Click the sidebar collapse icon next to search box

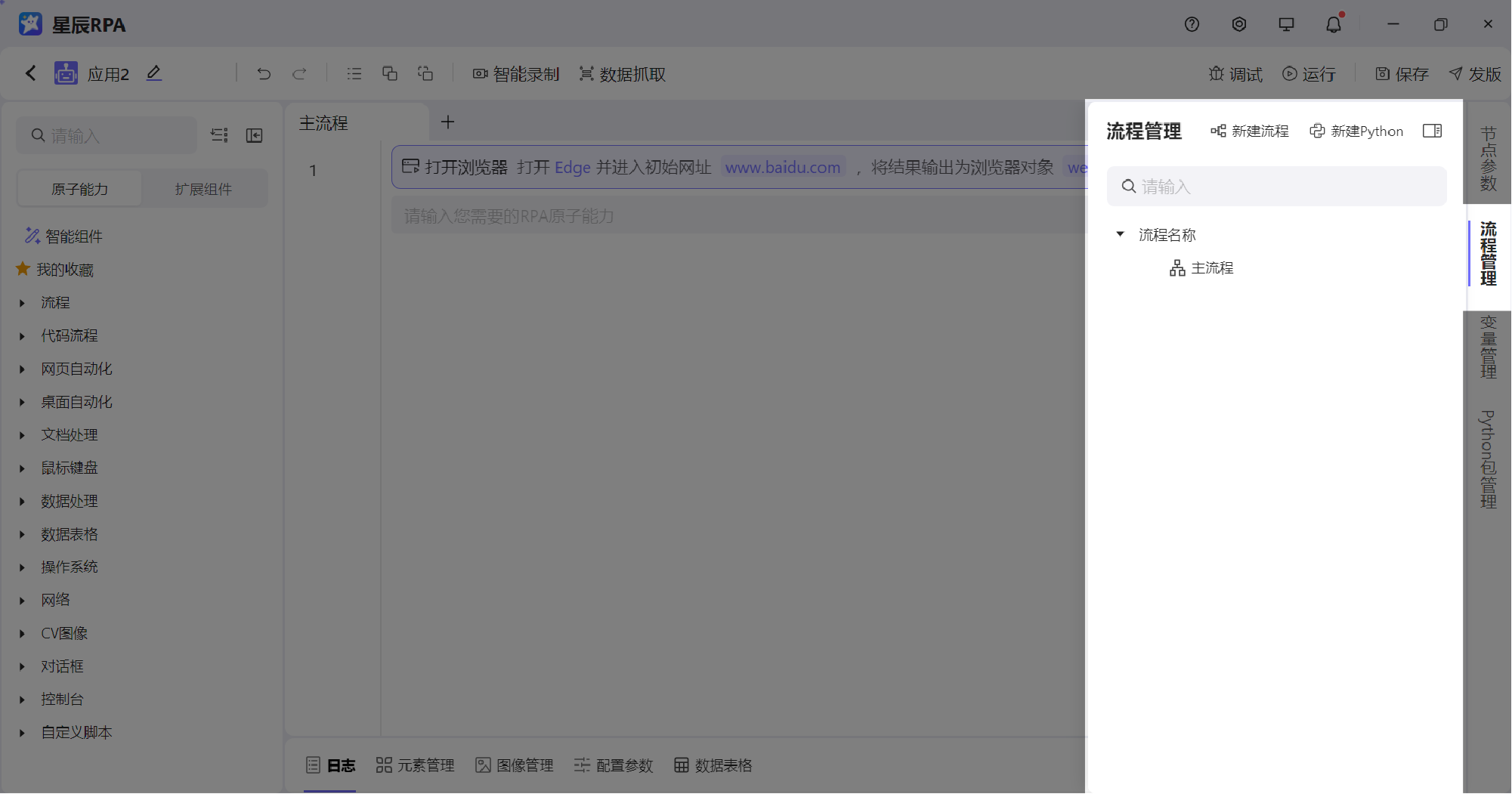click(254, 135)
